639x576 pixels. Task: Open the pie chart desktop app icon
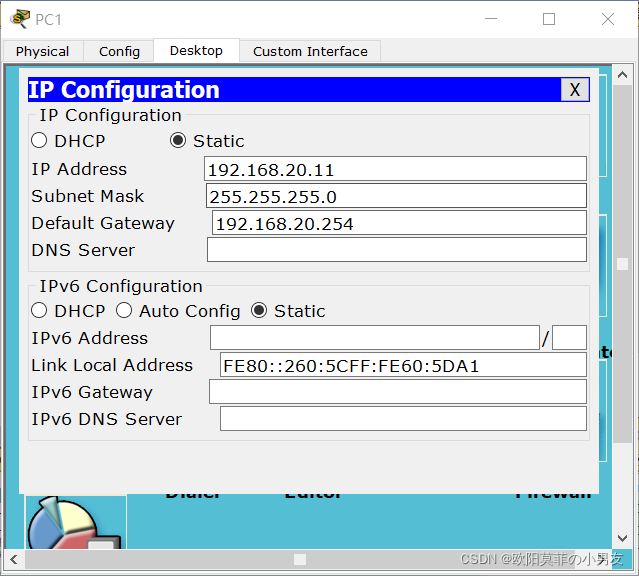click(x=76, y=522)
